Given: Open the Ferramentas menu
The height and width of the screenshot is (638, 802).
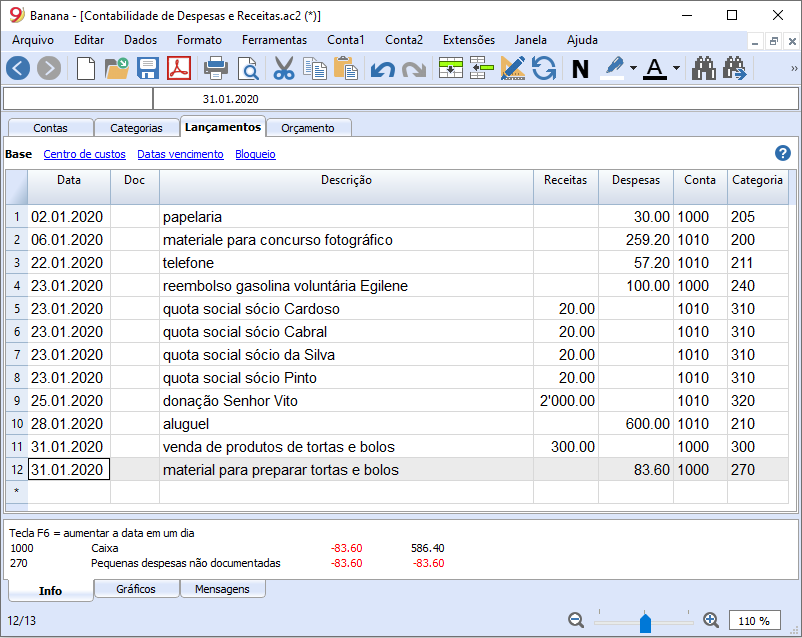Looking at the screenshot, I should 274,40.
